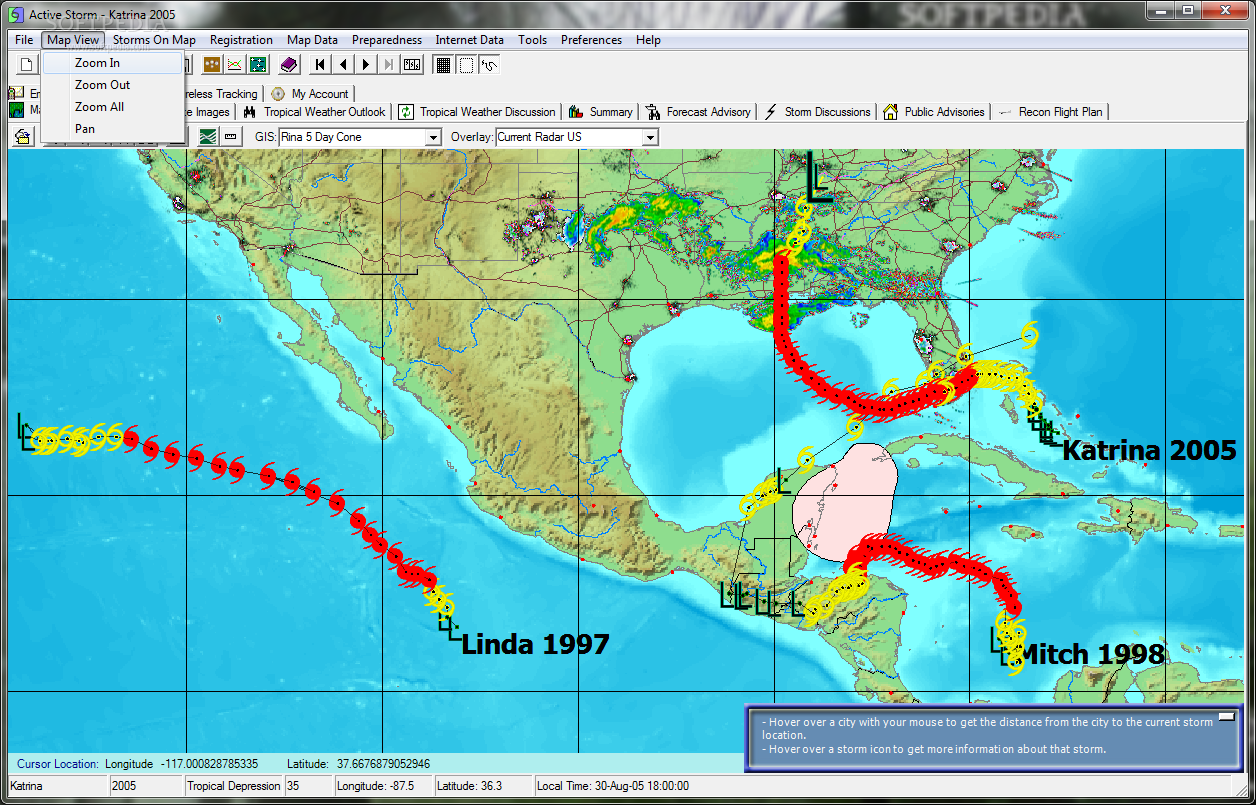This screenshot has width=1256, height=805.
Task: Open the Internet Data menu
Action: coord(469,40)
